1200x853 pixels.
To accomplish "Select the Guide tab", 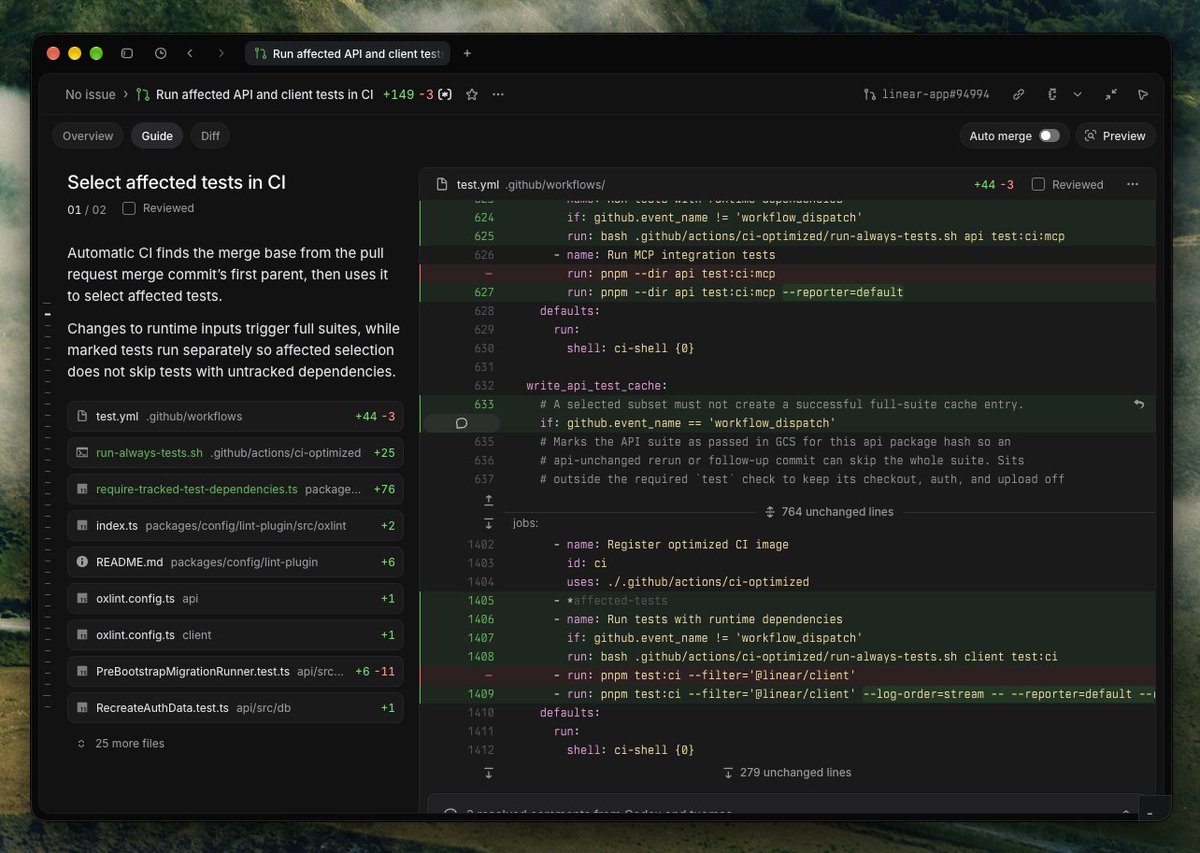I will (x=157, y=136).
